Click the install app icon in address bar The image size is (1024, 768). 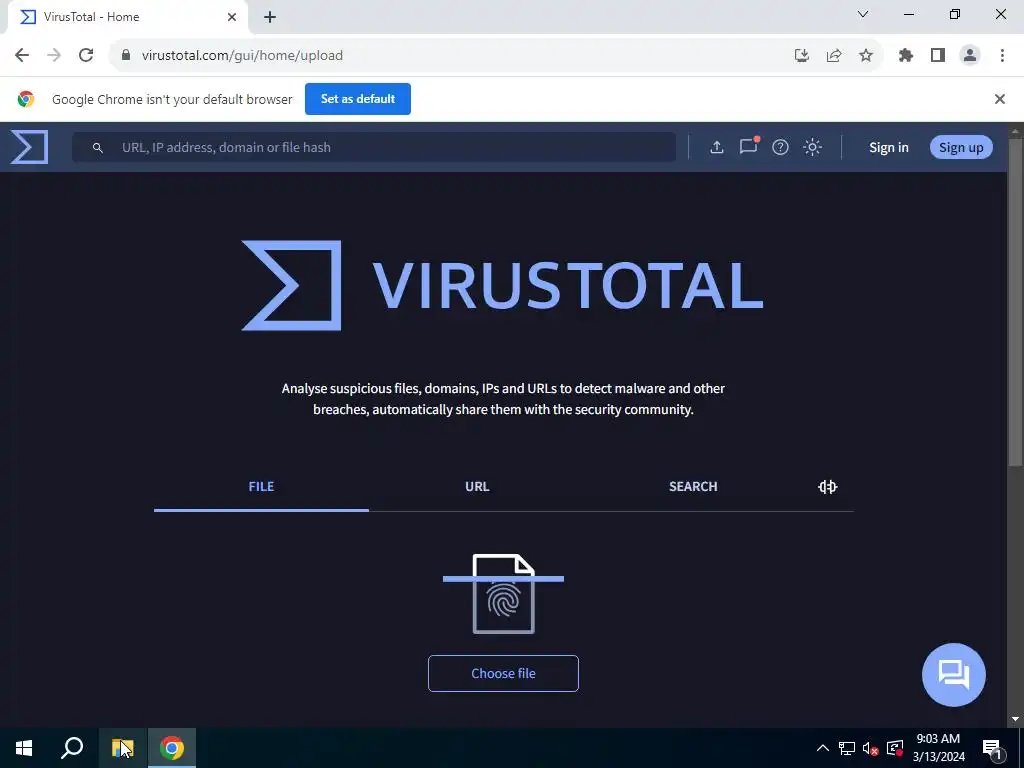click(x=802, y=56)
